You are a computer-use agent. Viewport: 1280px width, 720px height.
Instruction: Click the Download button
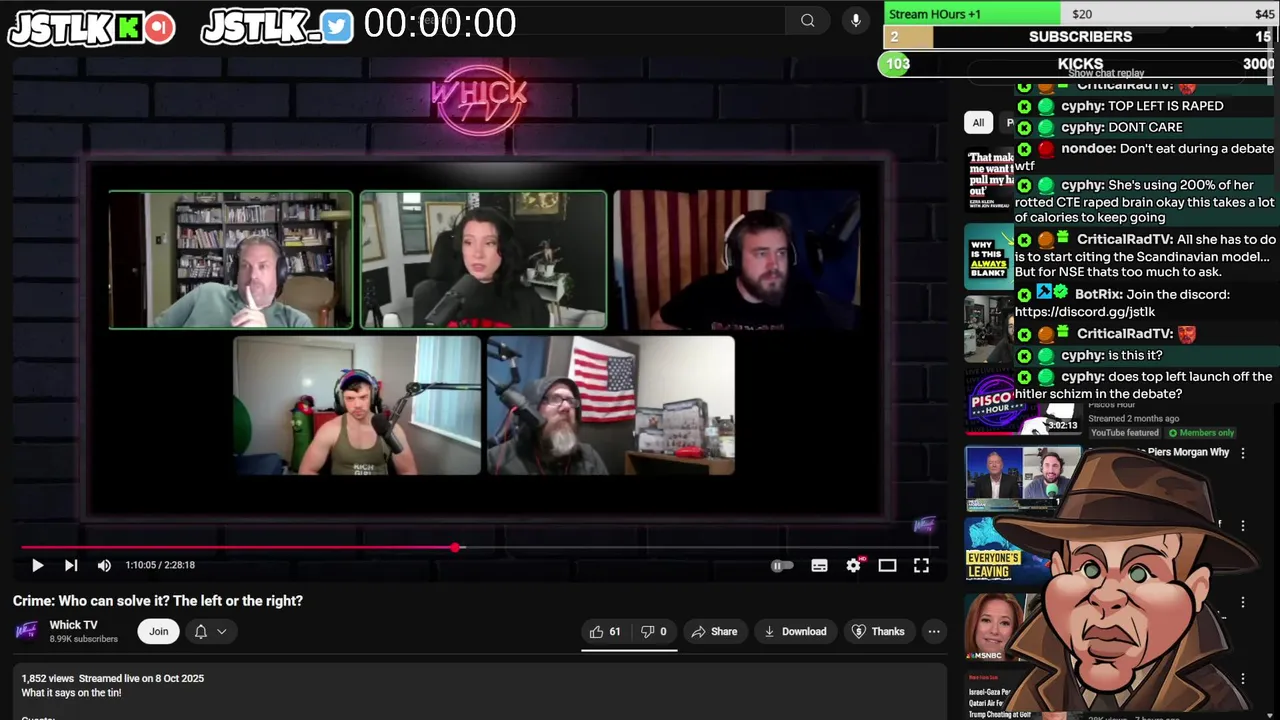tap(796, 632)
